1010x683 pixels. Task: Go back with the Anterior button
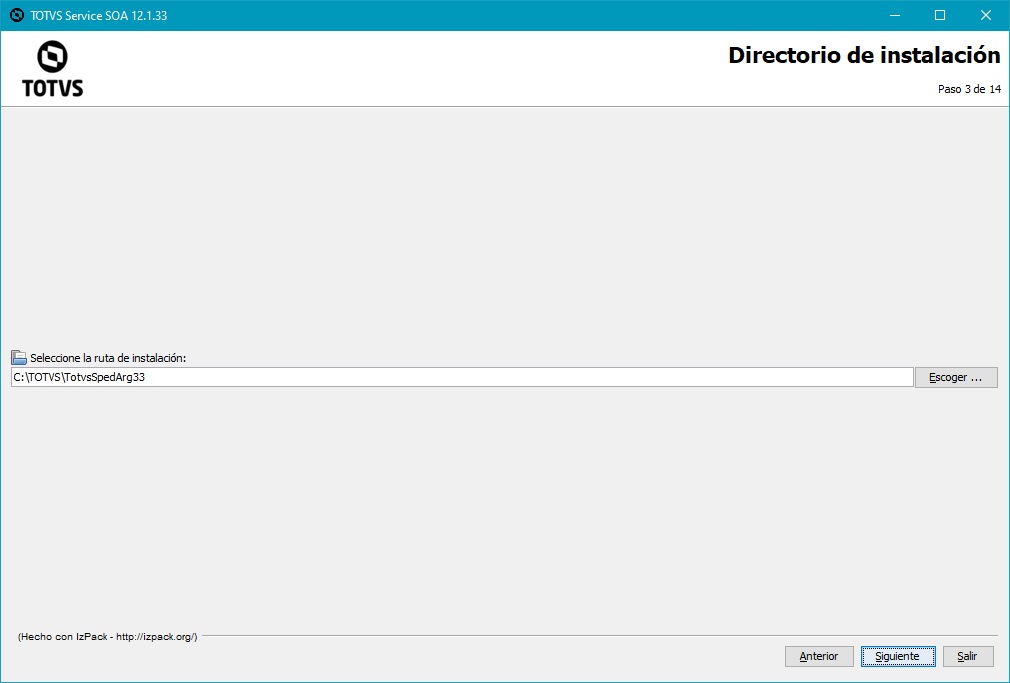tap(819, 656)
